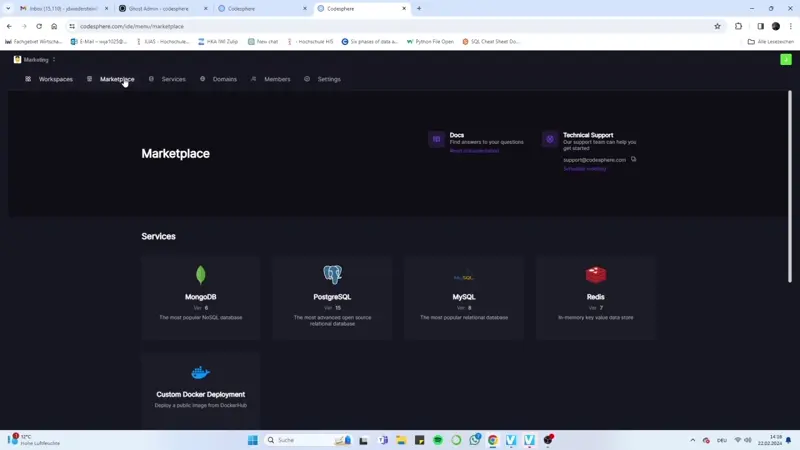Open the Domains menu item
Screen dimensions: 800x450
pyautogui.click(x=224, y=79)
